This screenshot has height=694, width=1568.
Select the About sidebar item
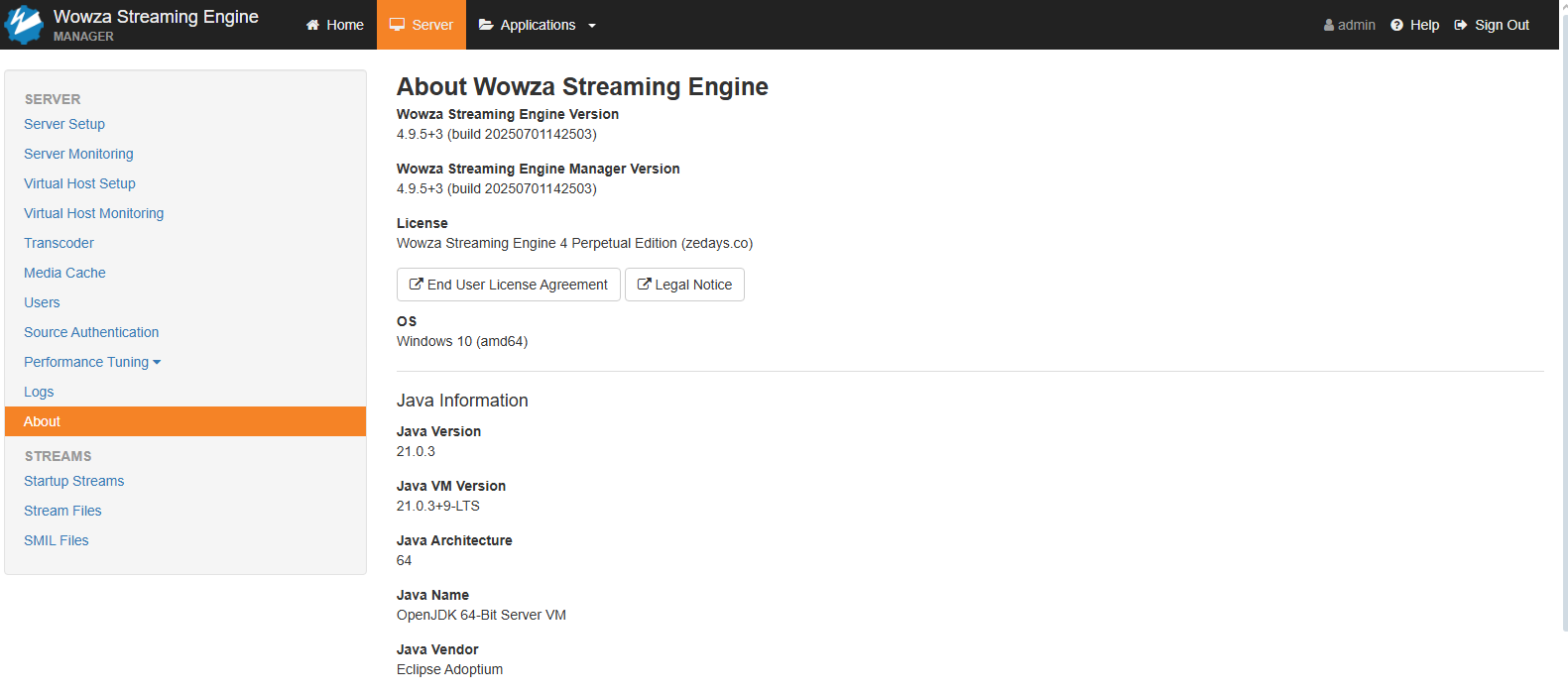pos(42,421)
